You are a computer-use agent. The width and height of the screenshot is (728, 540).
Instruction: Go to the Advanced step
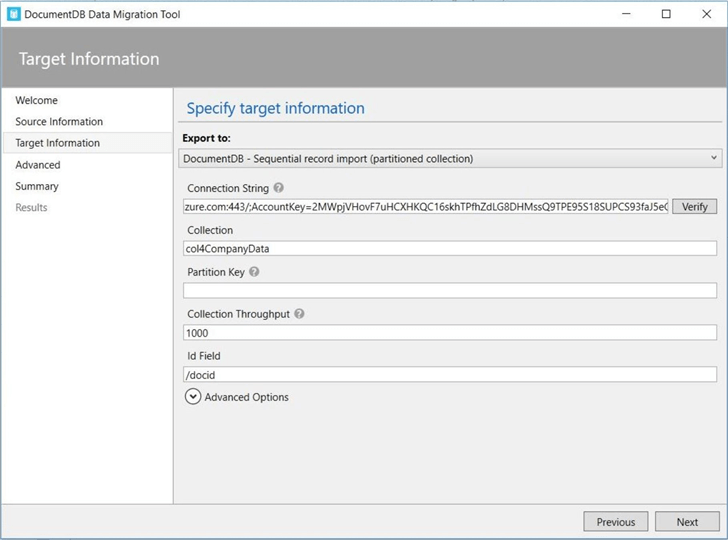(38, 165)
